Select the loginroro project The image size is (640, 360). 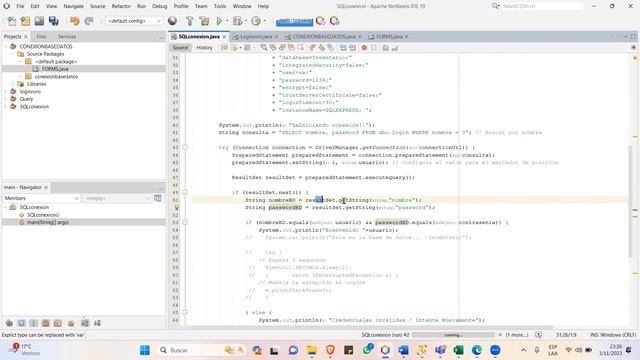[30, 91]
